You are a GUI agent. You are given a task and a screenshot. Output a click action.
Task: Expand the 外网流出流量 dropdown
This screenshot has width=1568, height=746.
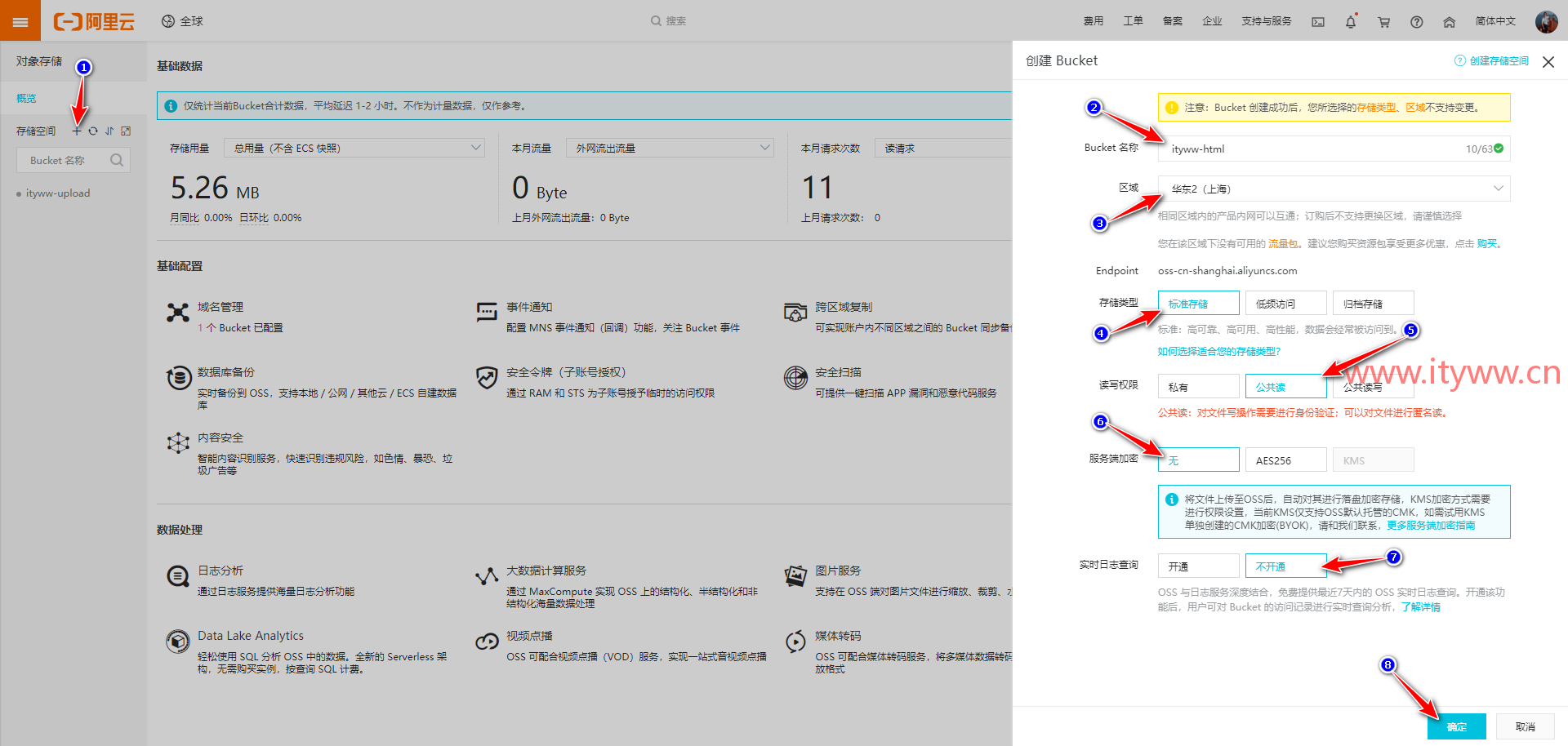(x=670, y=148)
